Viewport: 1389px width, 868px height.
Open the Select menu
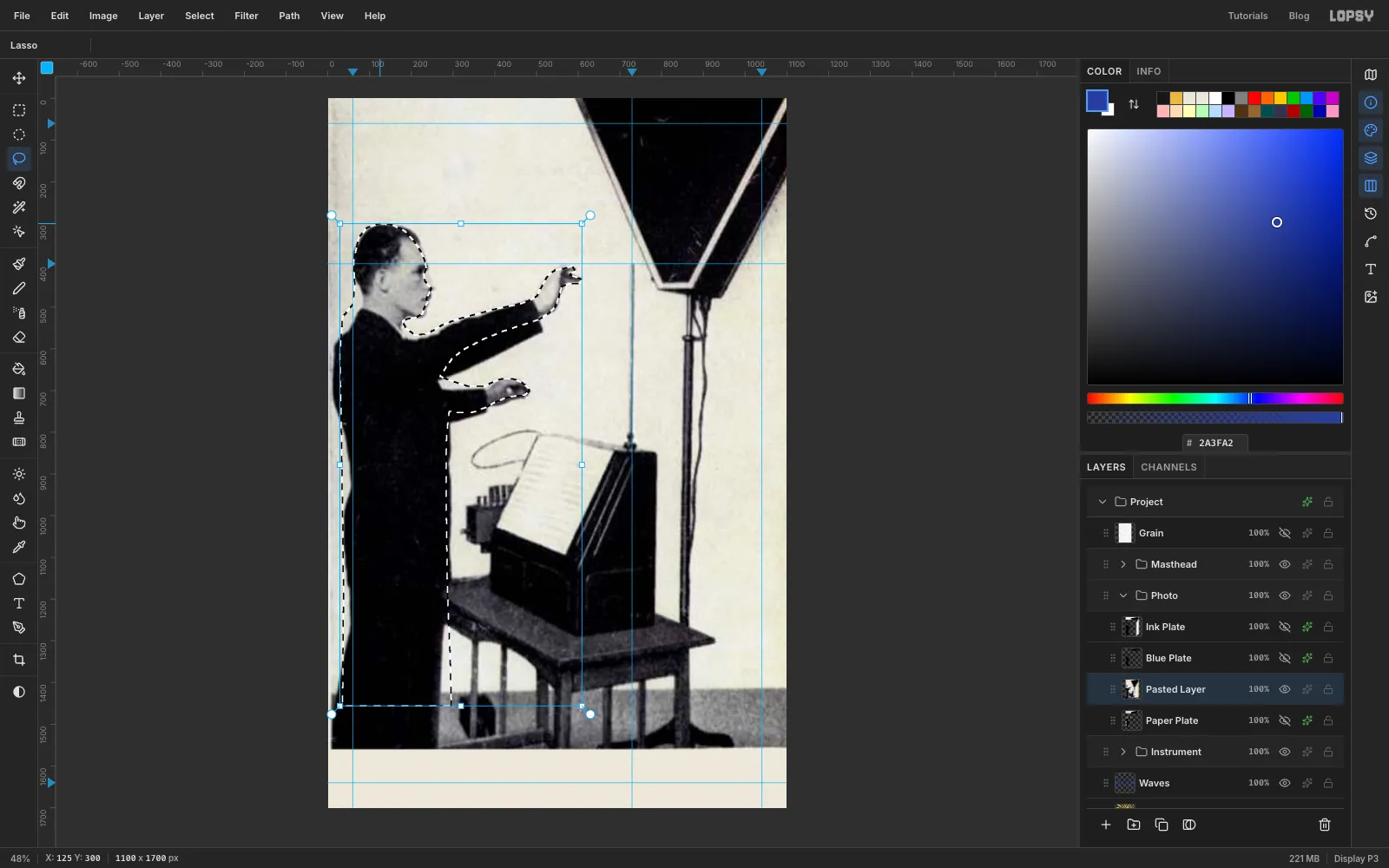(200, 16)
